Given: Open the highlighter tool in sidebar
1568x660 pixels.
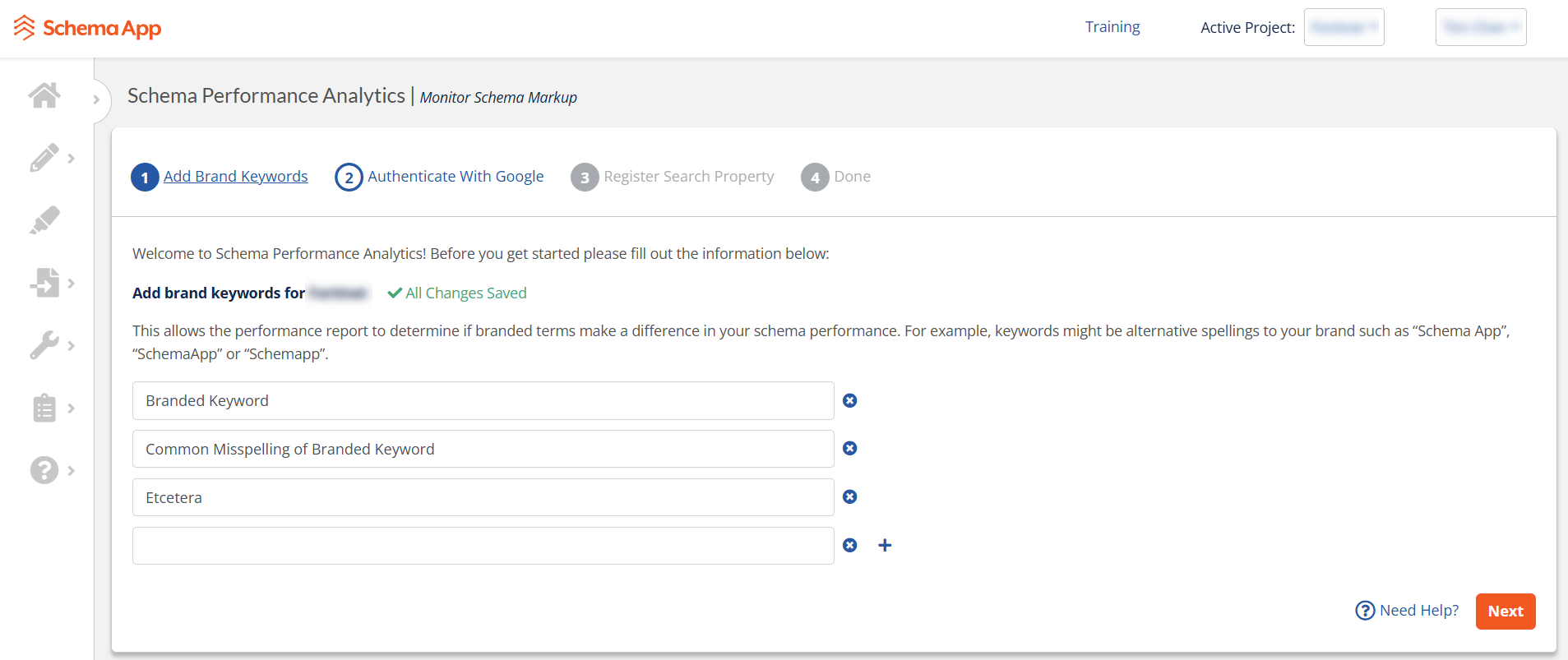Looking at the screenshot, I should click(x=44, y=220).
